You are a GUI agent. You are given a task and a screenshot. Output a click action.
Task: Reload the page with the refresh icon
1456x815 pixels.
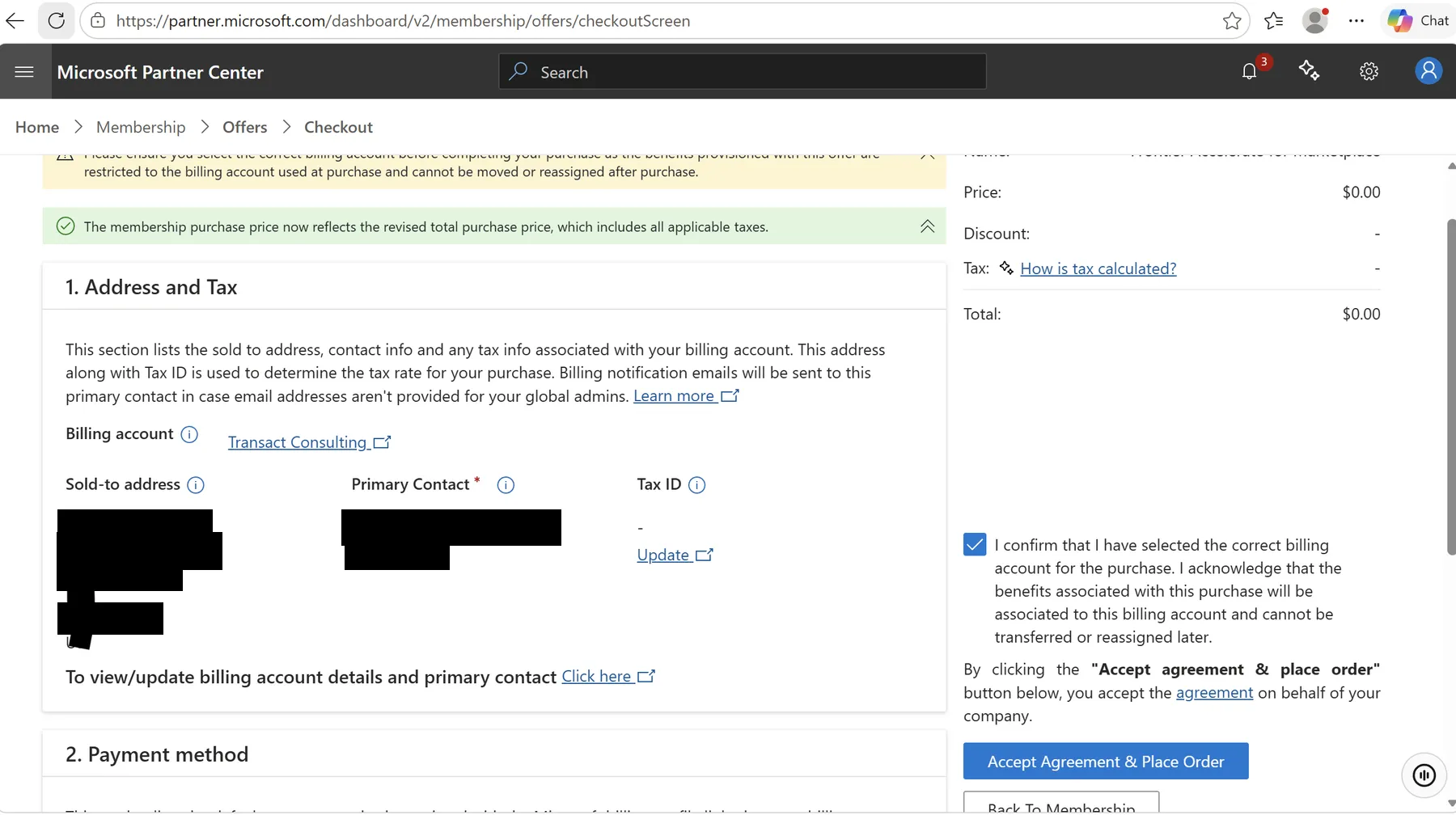click(56, 20)
